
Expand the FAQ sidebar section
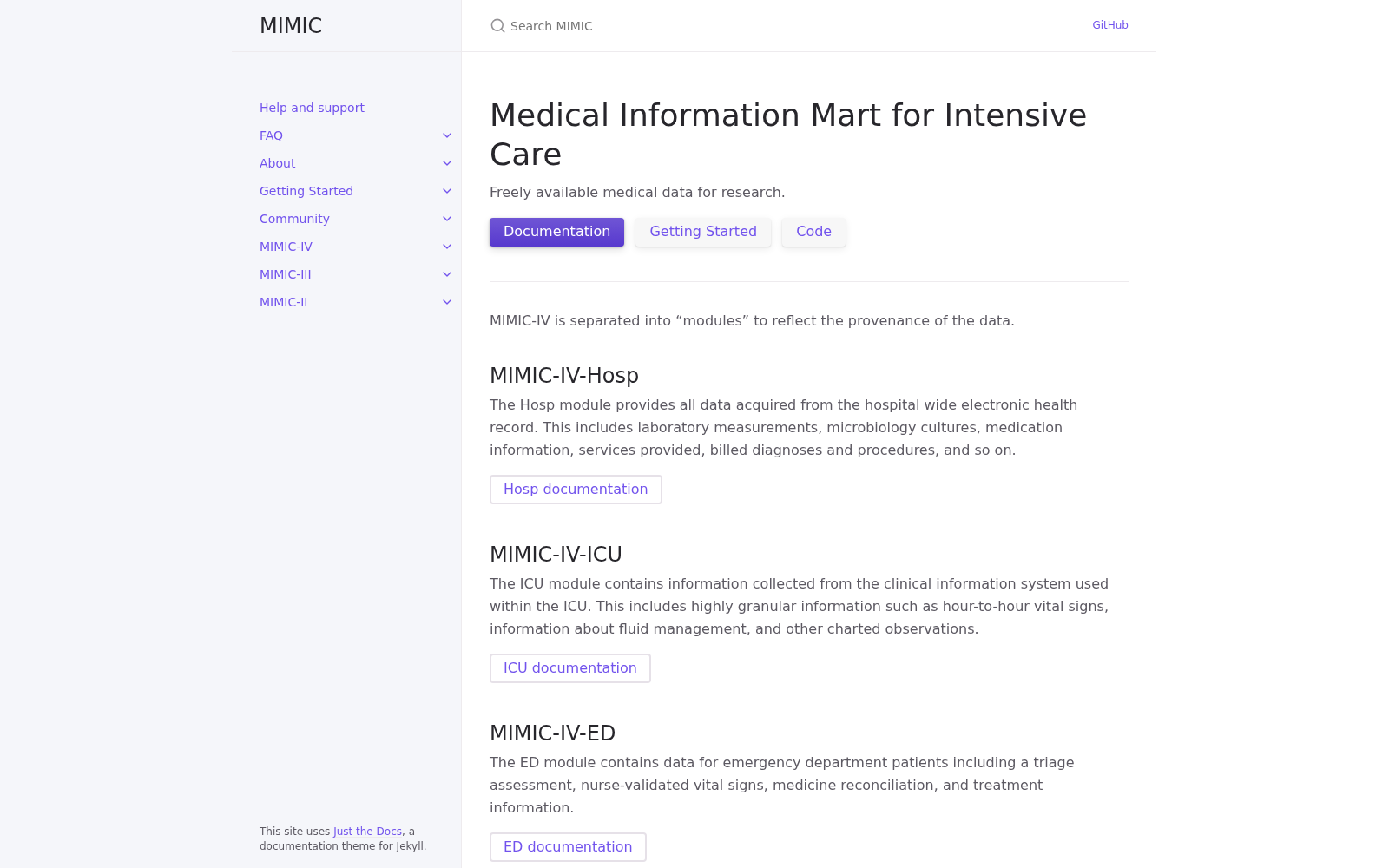pos(447,135)
